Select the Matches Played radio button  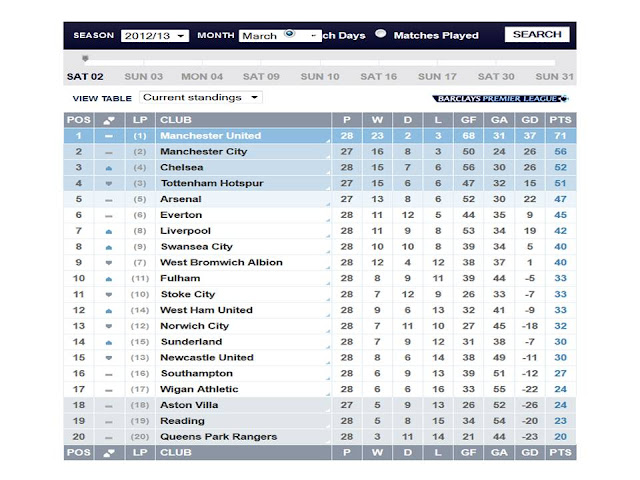pos(381,34)
